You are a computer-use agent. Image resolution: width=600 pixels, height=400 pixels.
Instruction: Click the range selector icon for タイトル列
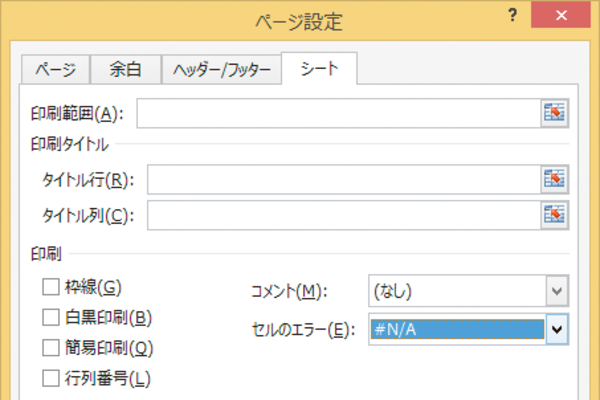click(x=554, y=215)
